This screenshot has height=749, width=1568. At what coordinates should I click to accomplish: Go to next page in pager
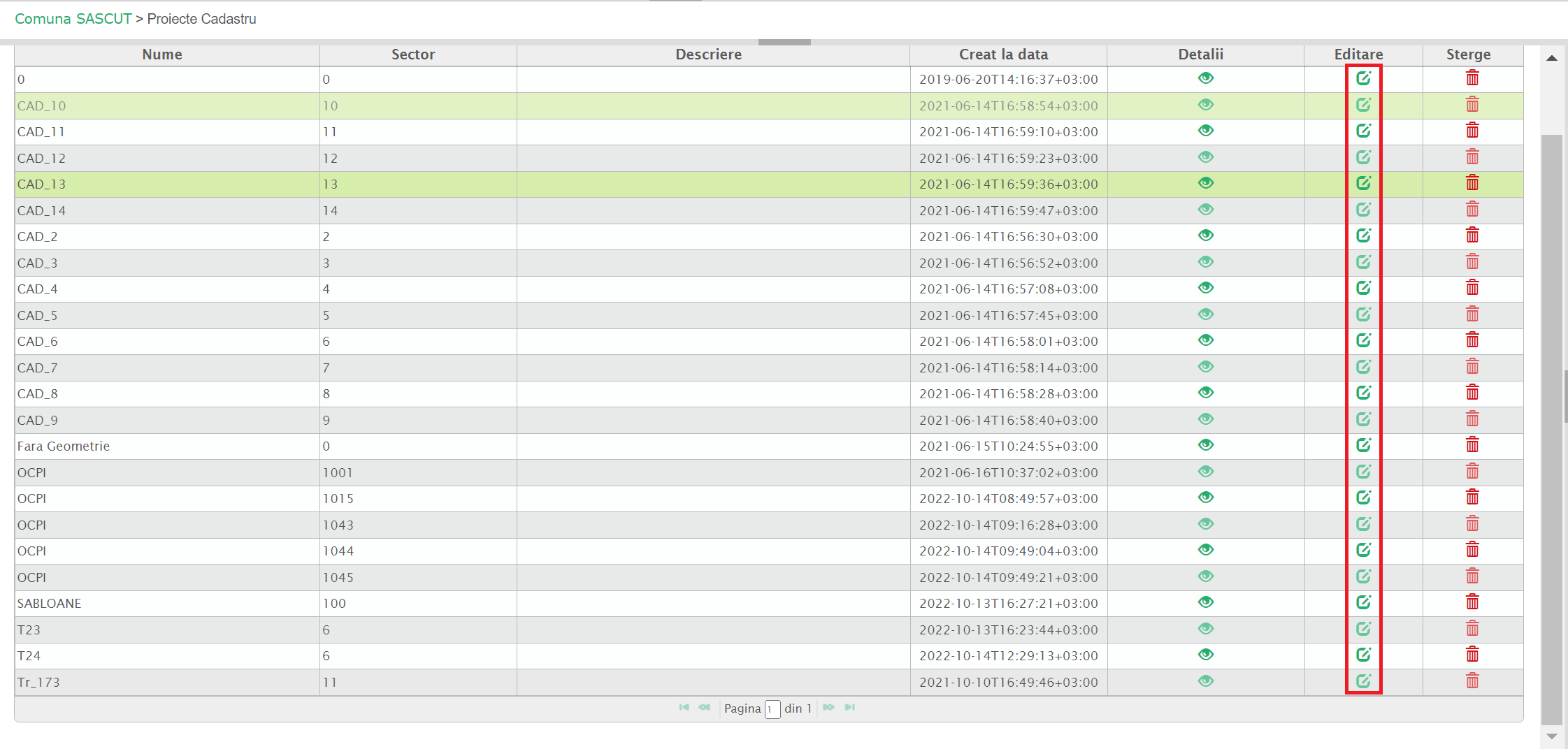828,708
